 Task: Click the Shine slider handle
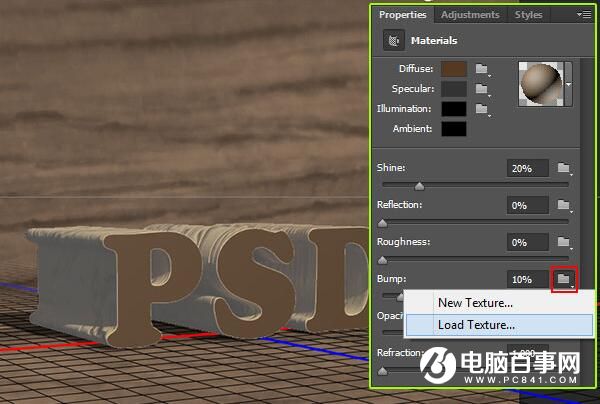point(419,186)
